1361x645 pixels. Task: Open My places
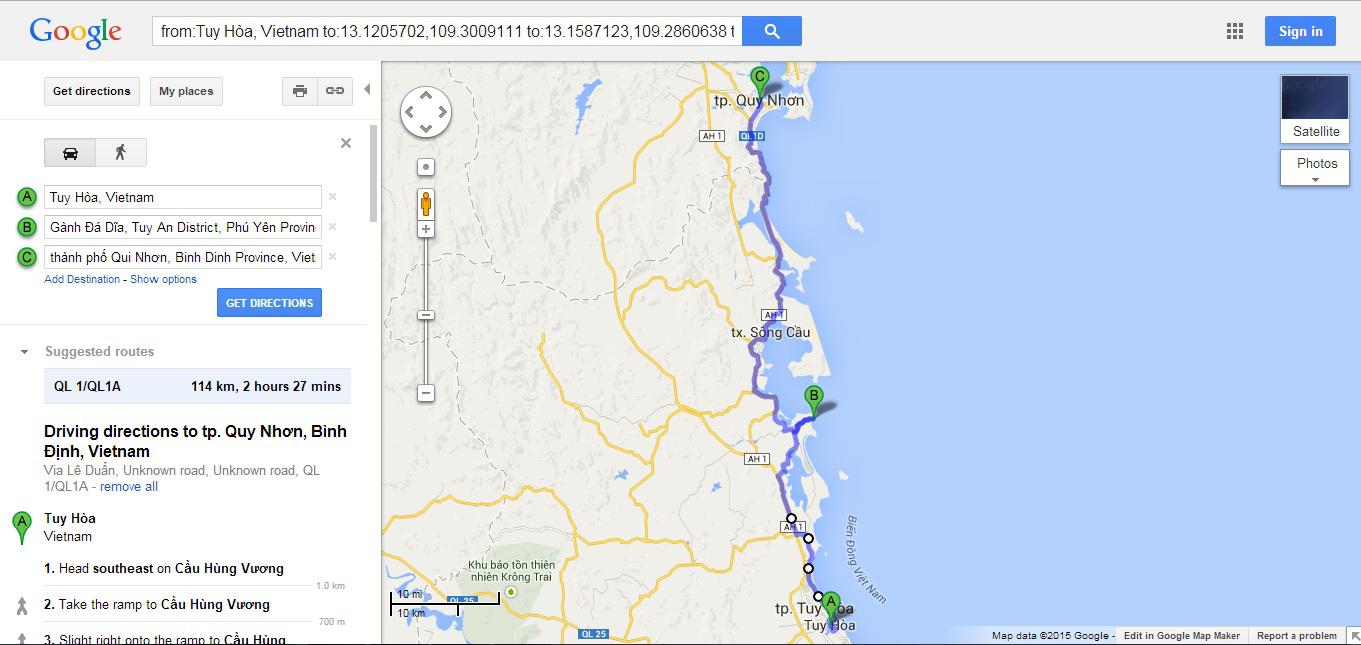click(187, 91)
